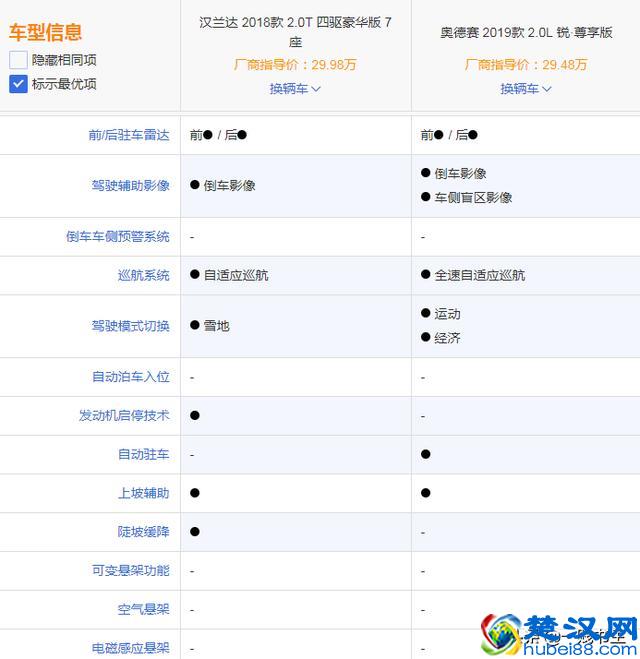Screen dimensions: 640x659
Task: Check the 隐藏相同项 checkbox
Action: click(18, 60)
